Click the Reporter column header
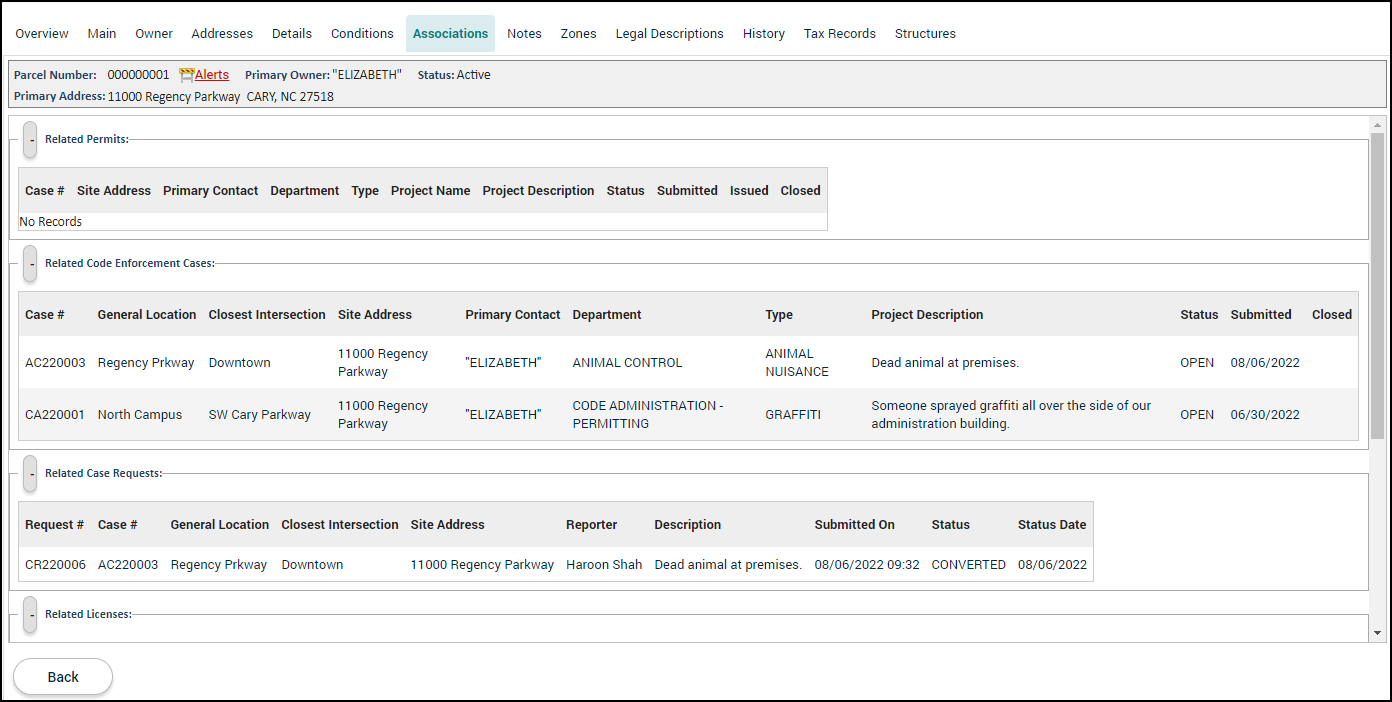The image size is (1392, 702). [x=592, y=525]
